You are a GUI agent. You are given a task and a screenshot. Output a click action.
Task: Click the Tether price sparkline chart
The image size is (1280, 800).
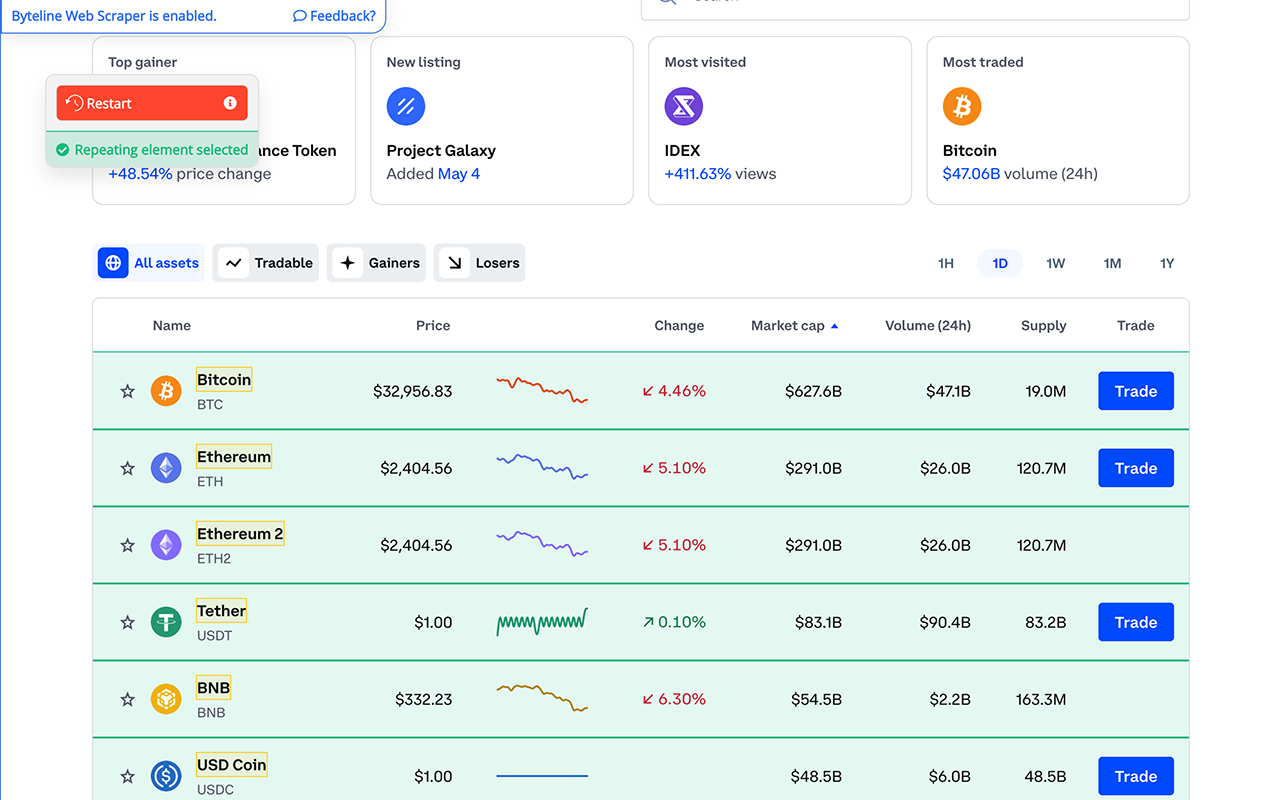542,622
